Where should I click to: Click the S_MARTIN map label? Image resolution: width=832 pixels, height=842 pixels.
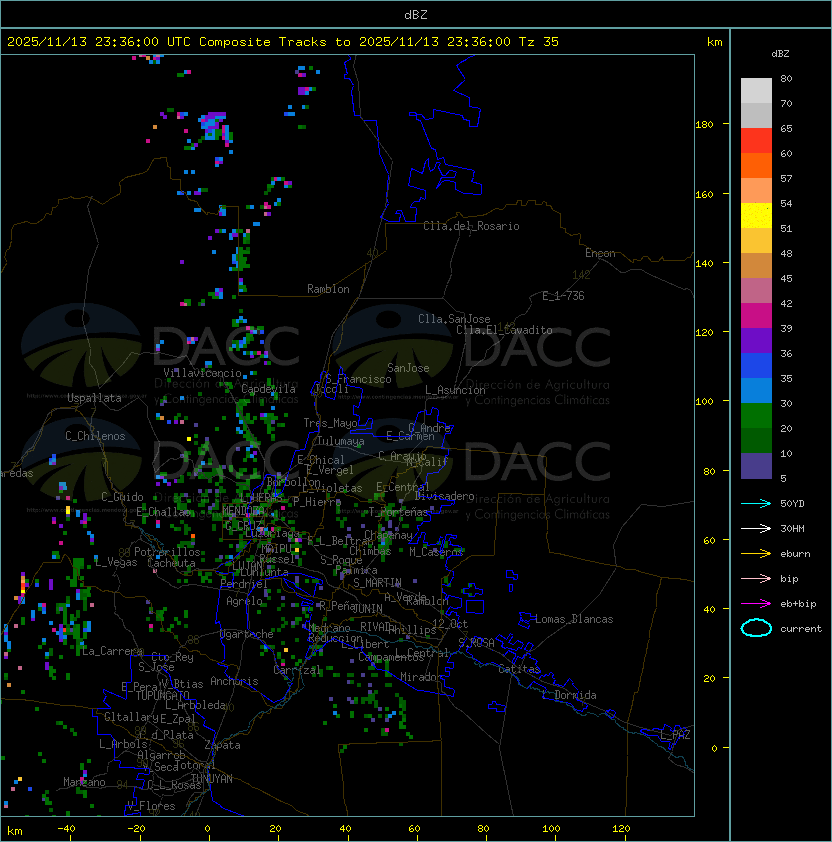377,583
